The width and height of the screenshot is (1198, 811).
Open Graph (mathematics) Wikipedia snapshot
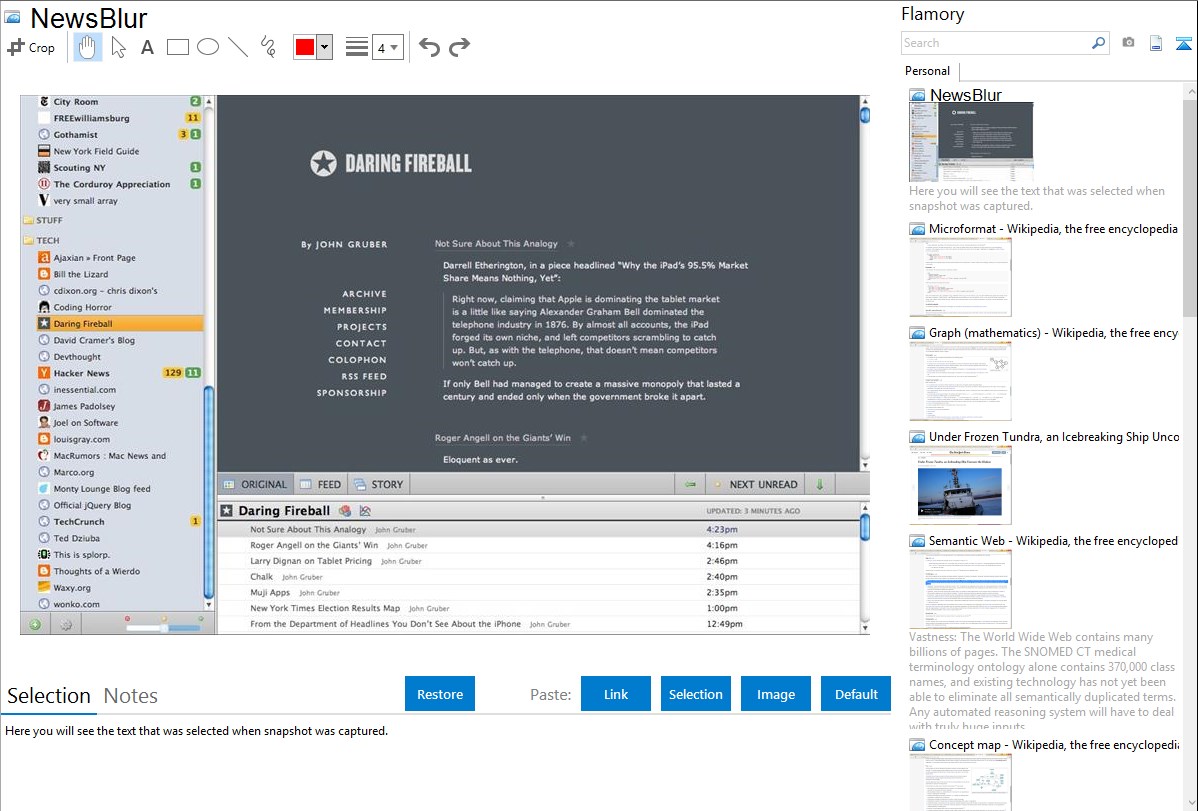click(x=960, y=381)
